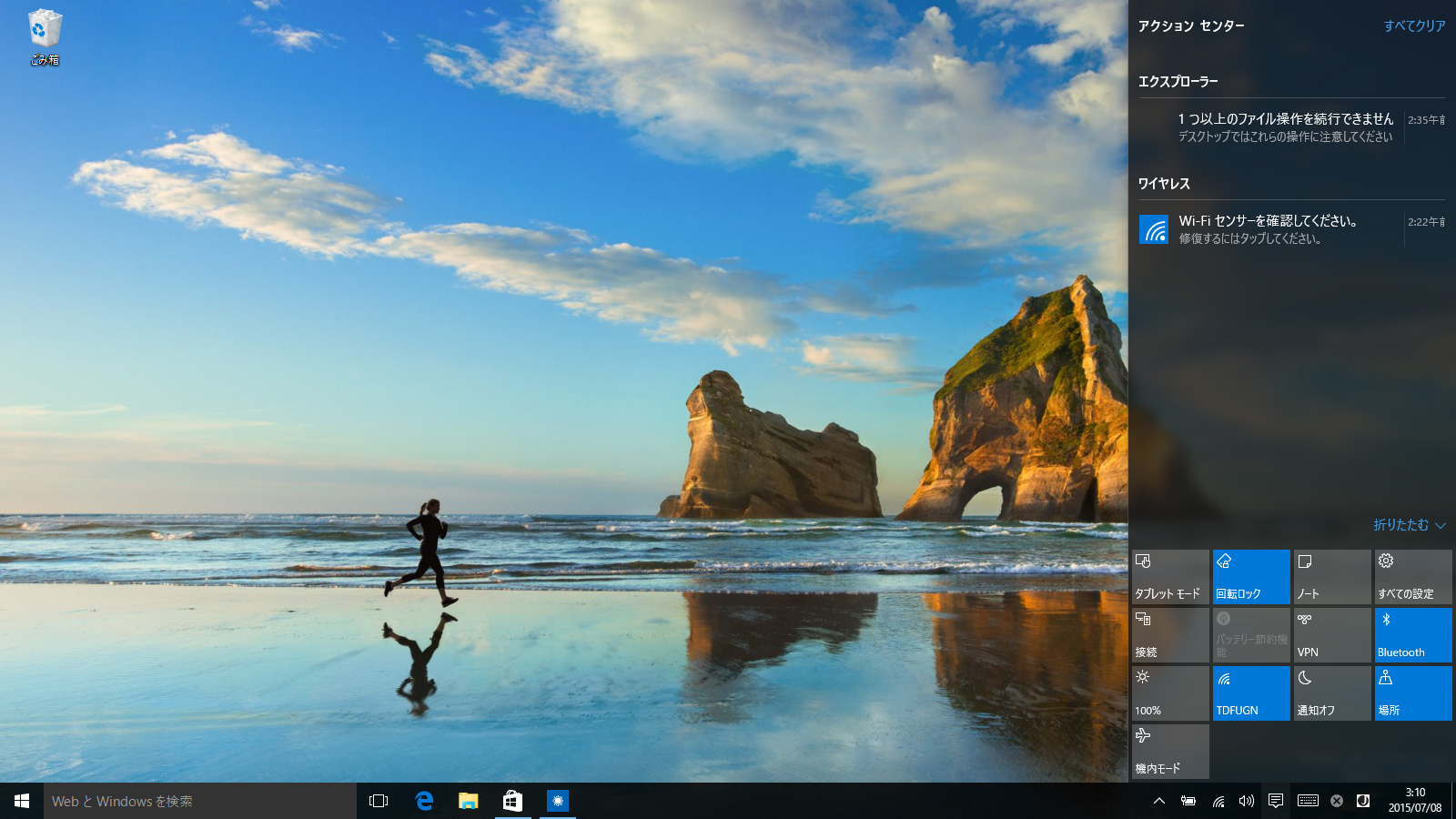
Task: Click the battery power tray icon
Action: point(1188,801)
